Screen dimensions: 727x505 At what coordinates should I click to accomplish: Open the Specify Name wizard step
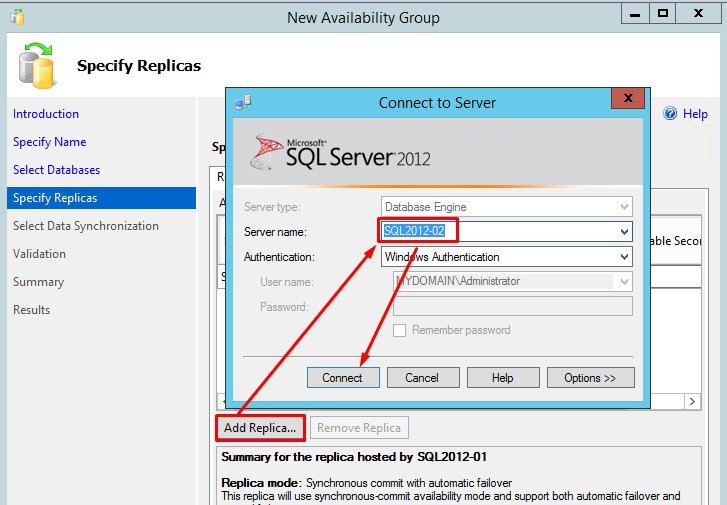point(50,142)
